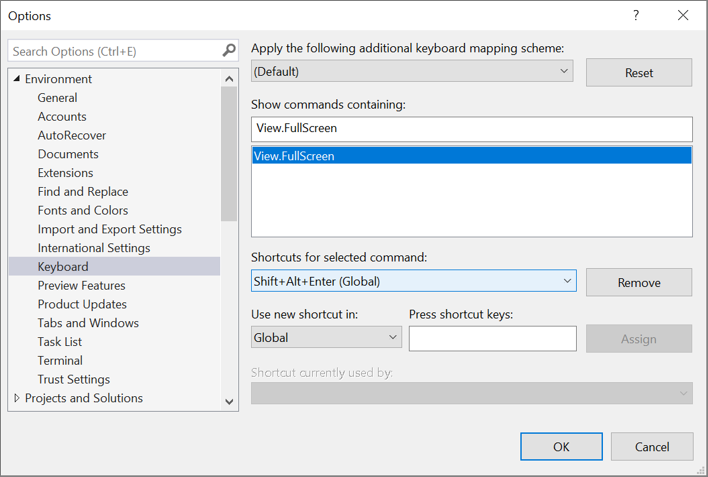Select Task List options
Screen dimensions: 708x477
[x=60, y=341]
